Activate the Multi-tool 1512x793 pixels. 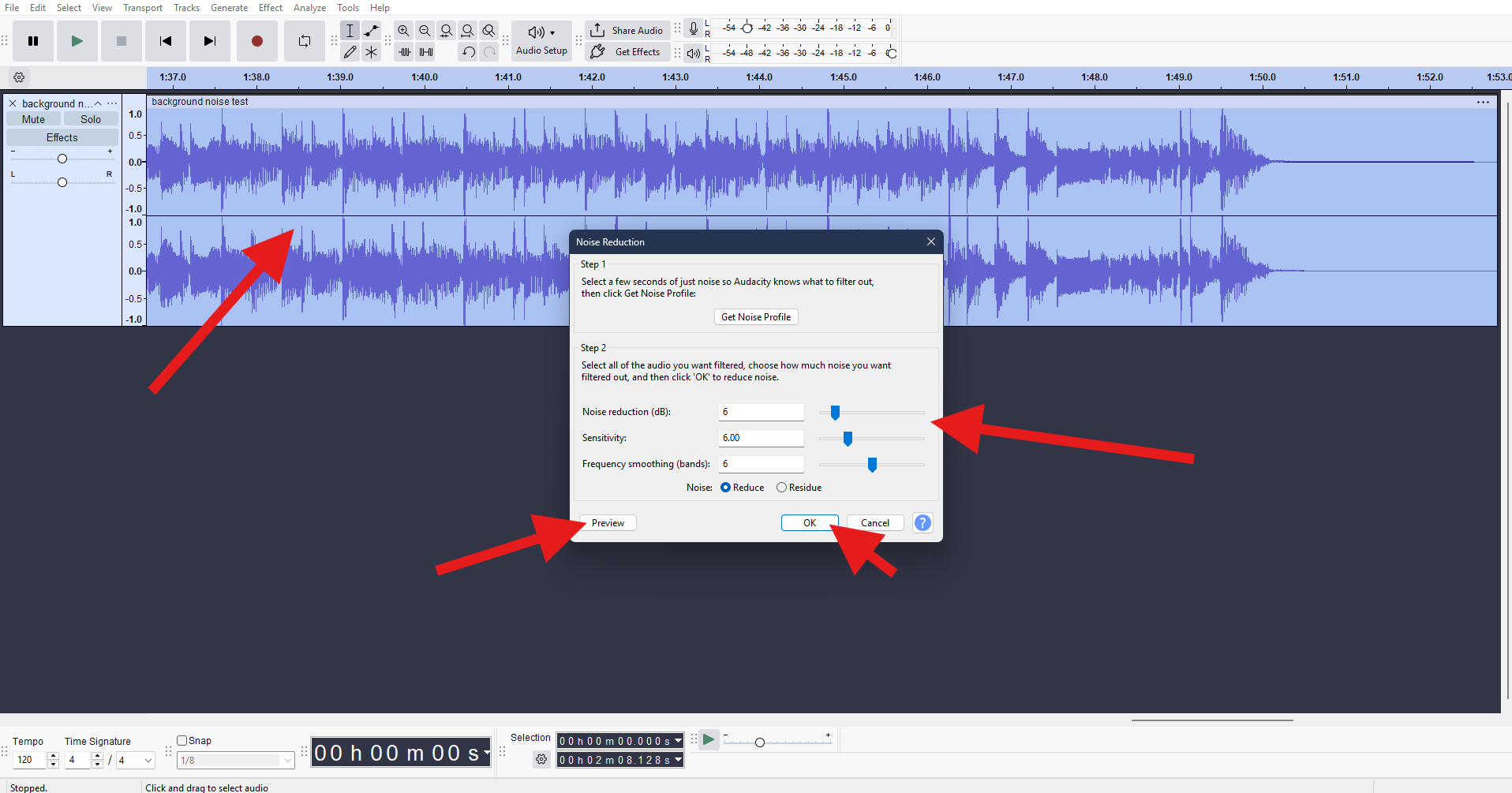tap(371, 51)
